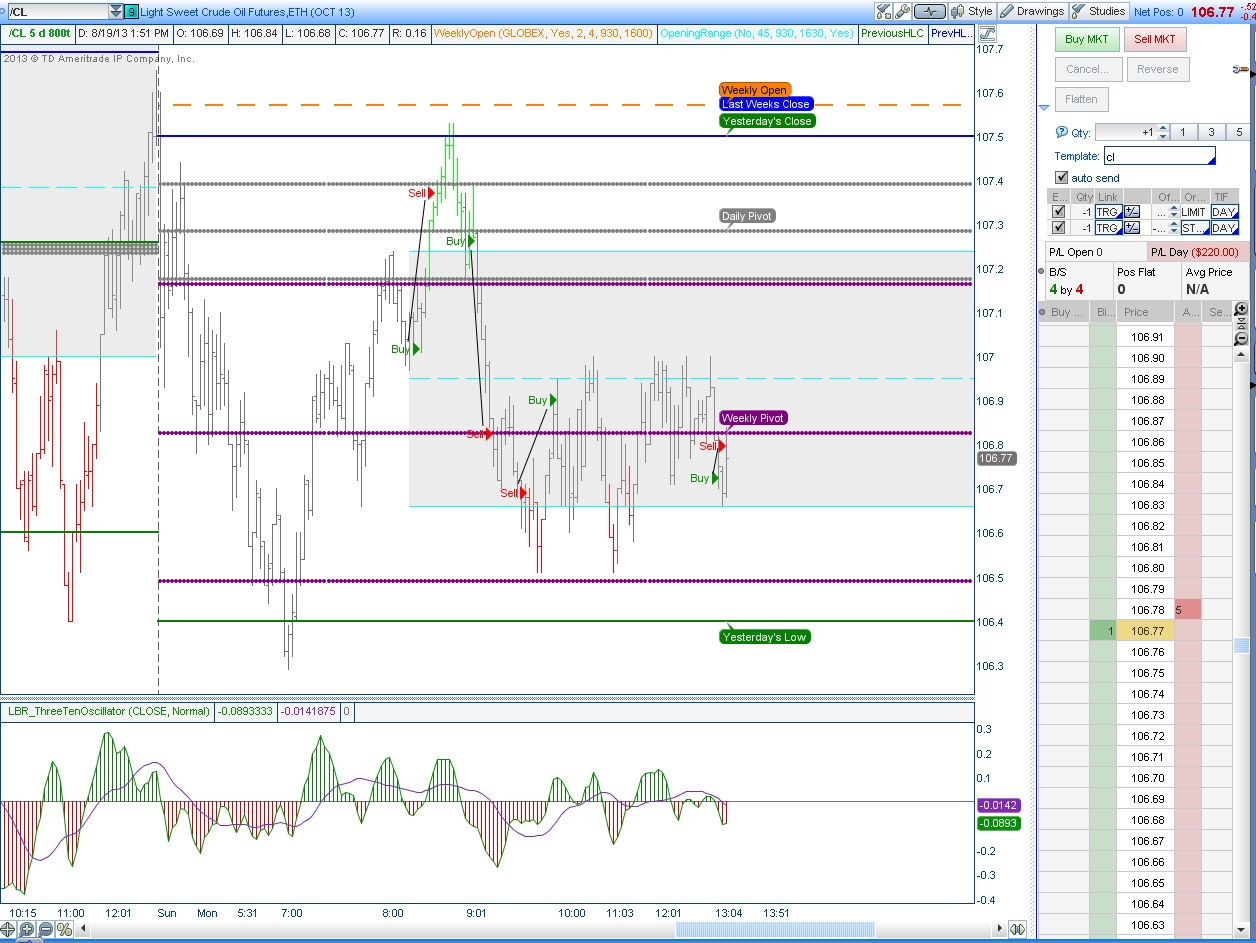
Task: Set quantity preset to 3
Action: coord(1211,132)
